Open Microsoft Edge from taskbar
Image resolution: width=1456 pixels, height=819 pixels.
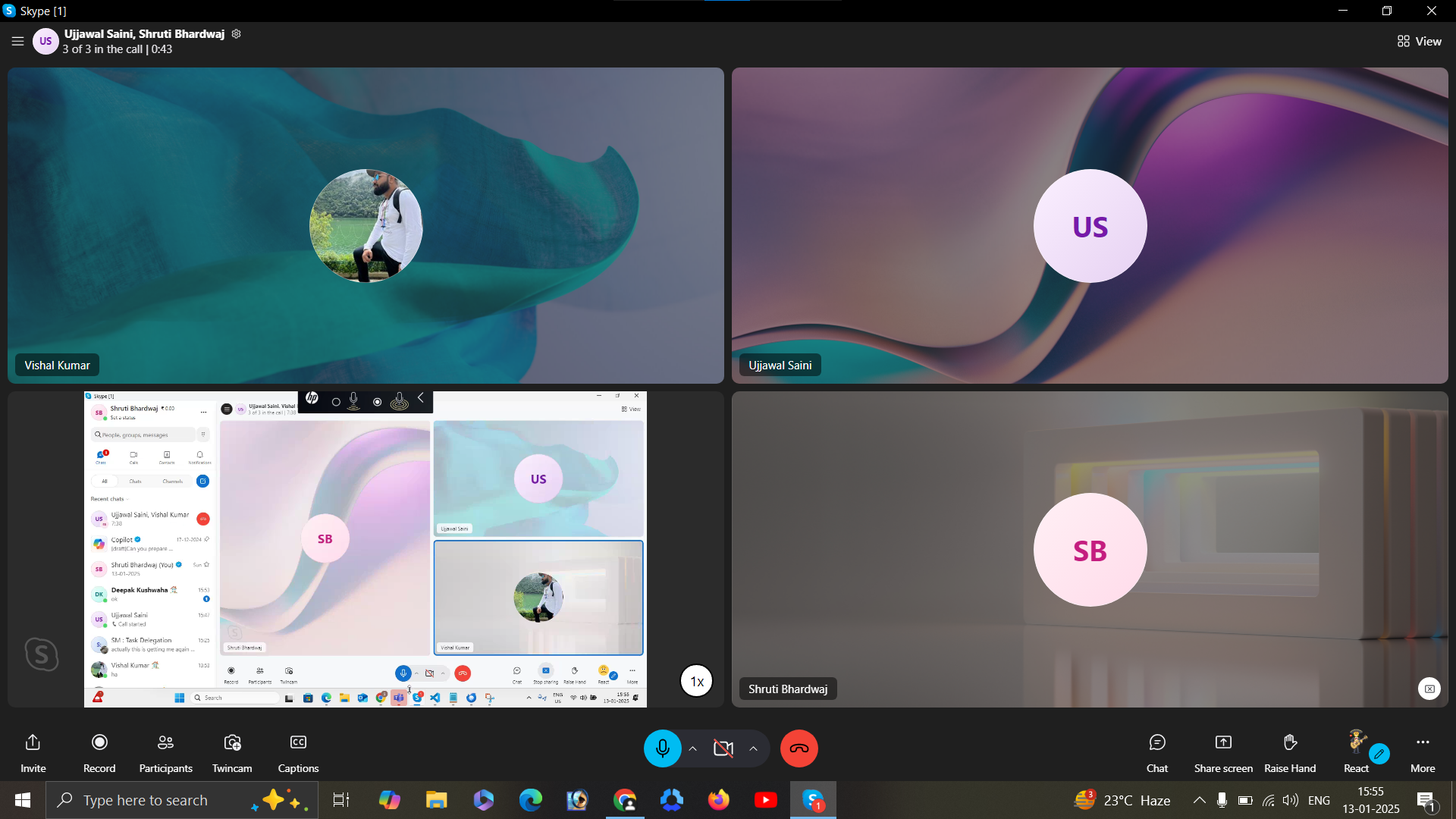point(531,800)
